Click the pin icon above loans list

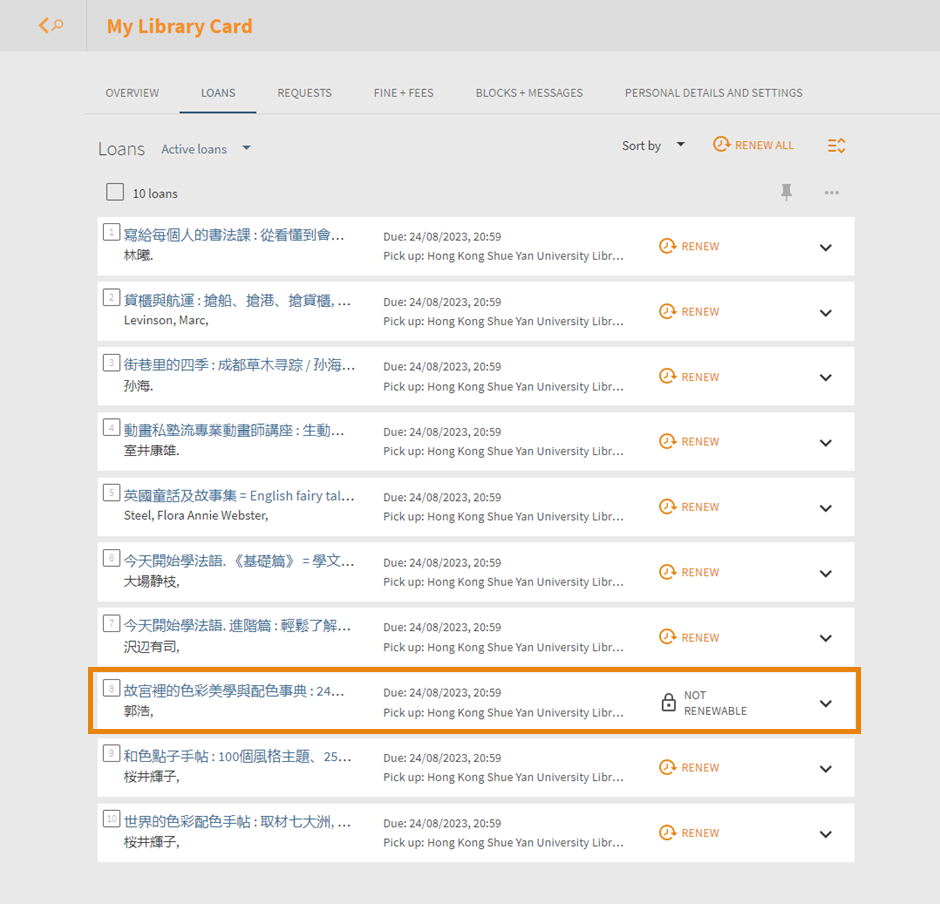click(787, 193)
